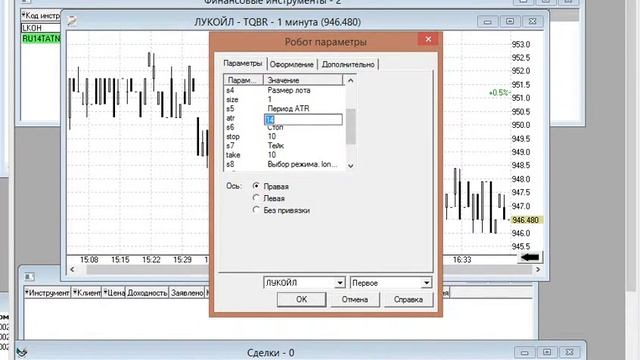This screenshot has width=640, height=360.
Task: Cancel with the Отмена button
Action: click(x=355, y=299)
